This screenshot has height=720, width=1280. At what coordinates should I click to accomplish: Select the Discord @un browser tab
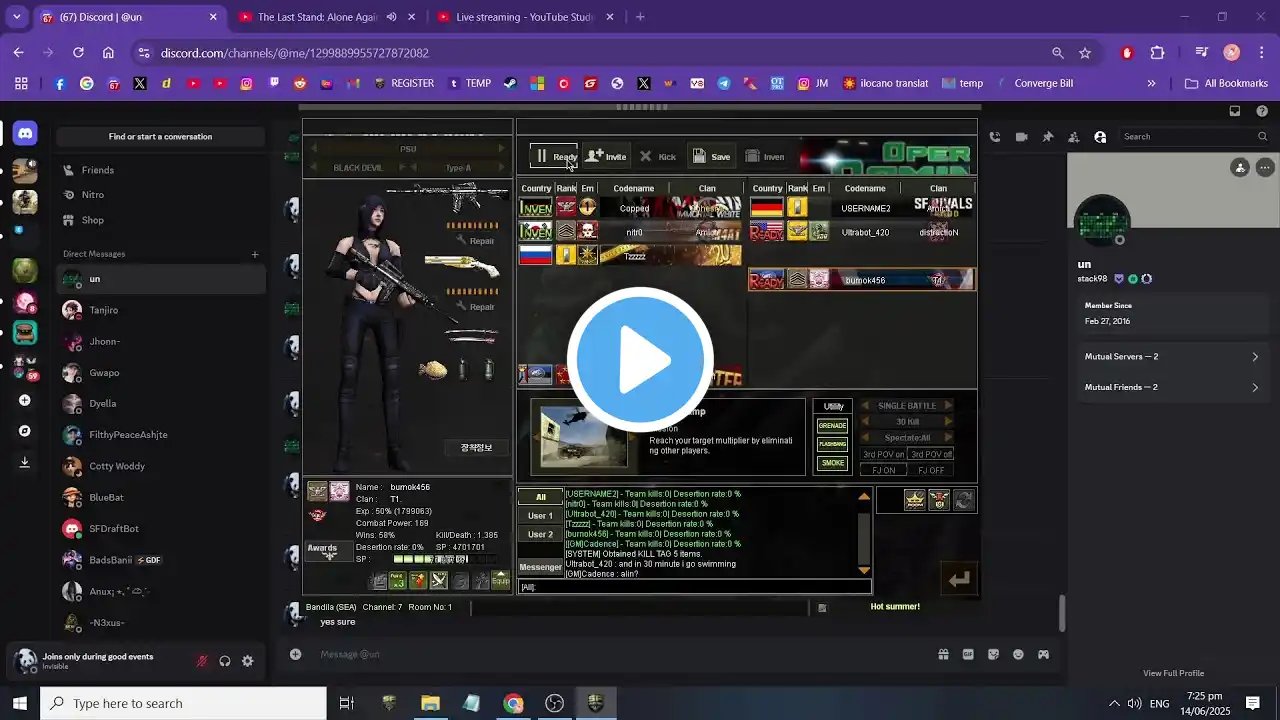128,17
